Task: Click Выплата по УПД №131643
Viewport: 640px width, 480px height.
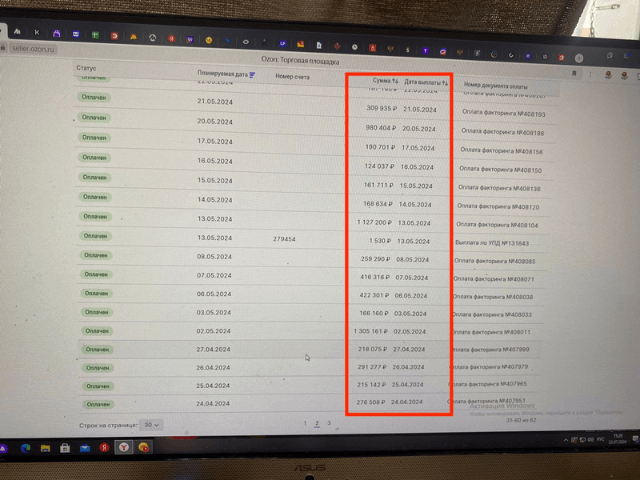Action: [492, 243]
